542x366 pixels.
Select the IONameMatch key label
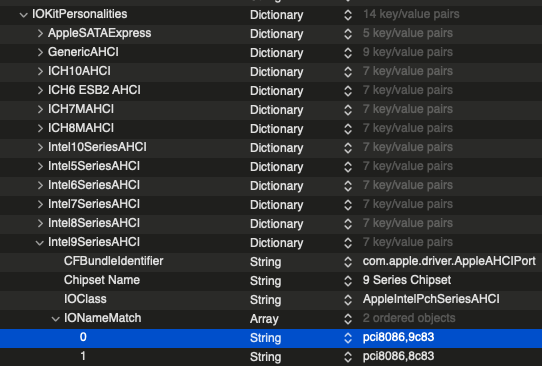pos(102,318)
